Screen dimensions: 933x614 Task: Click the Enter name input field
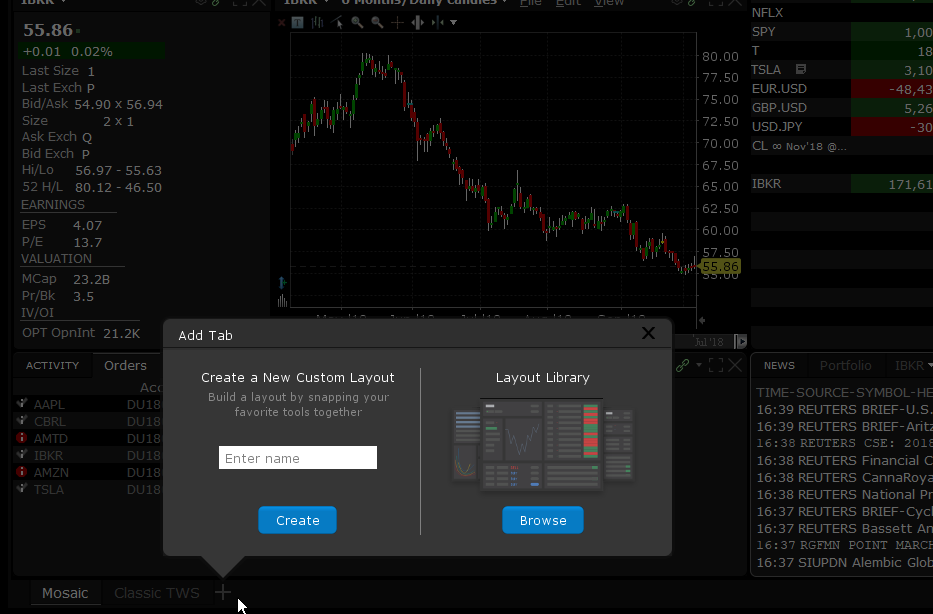298,458
